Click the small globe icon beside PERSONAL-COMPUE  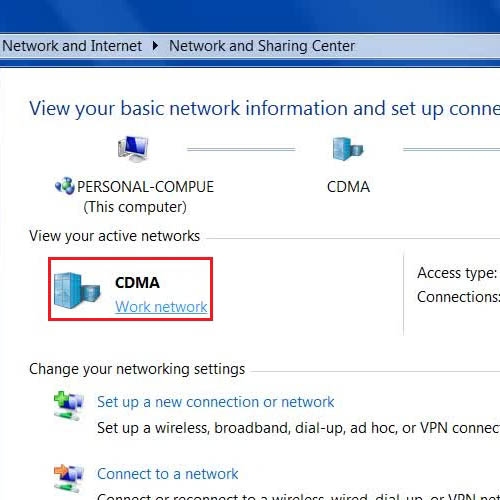(x=65, y=186)
